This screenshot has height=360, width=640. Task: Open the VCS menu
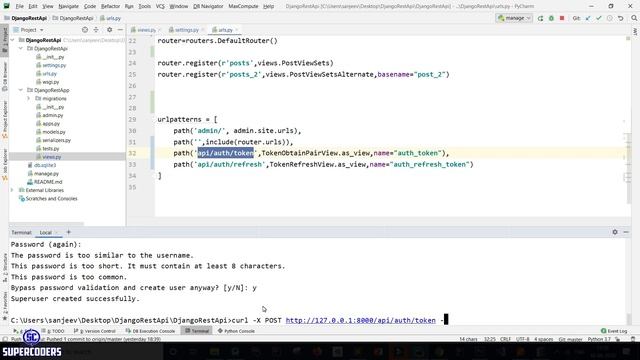[x=160, y=7]
